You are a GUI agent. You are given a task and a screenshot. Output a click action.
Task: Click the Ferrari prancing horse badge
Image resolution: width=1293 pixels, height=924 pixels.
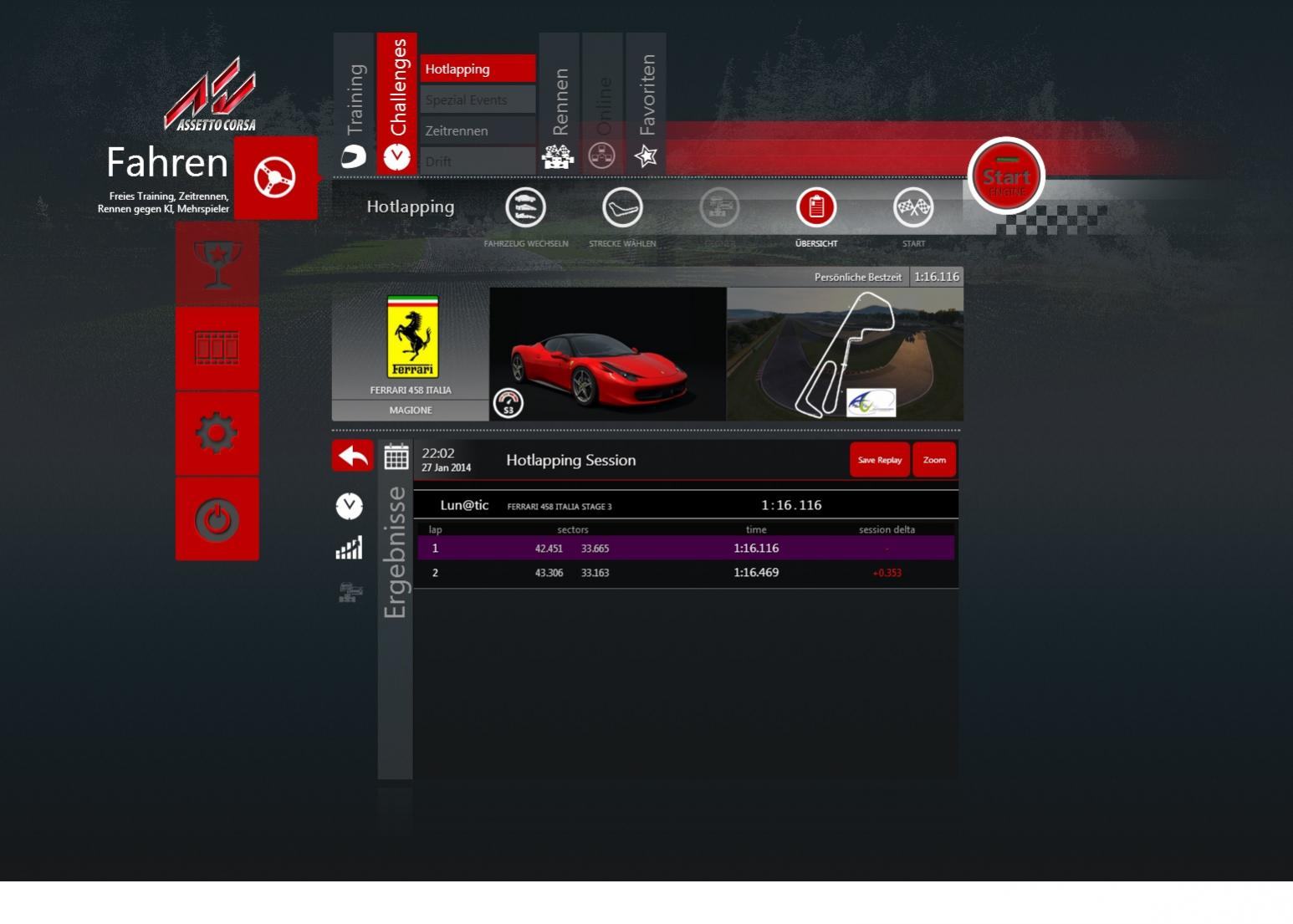click(412, 337)
